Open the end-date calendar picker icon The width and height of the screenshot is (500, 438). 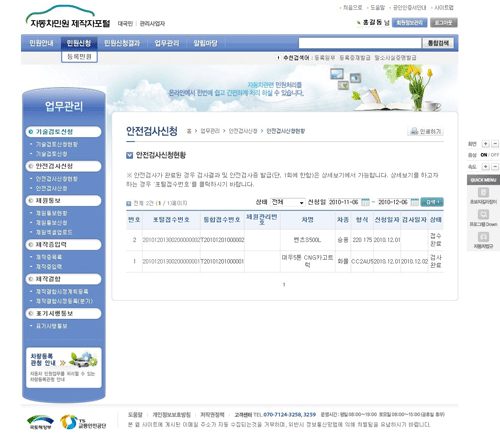point(414,202)
